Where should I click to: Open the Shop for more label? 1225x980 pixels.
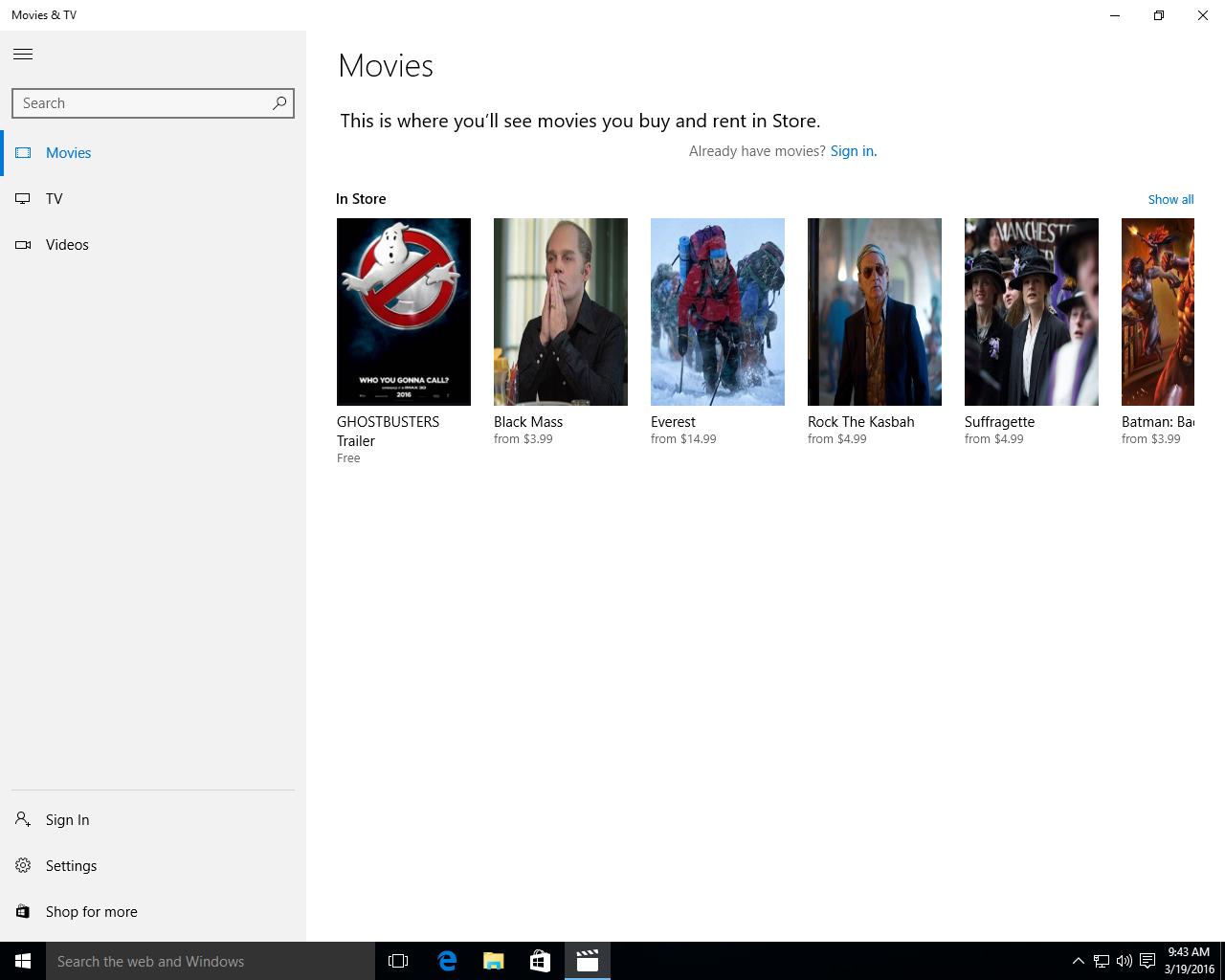91,911
